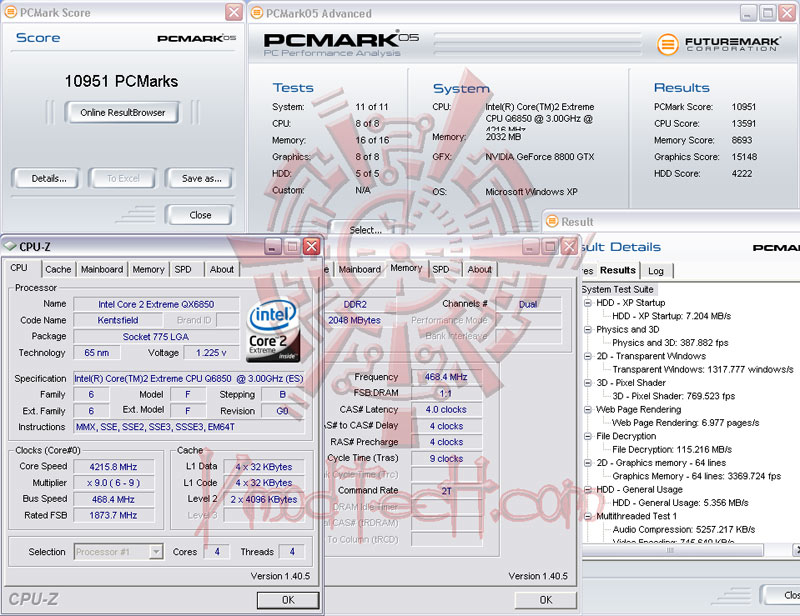Collapse the Web Page Rendering tree node
800x616 pixels.
(x=588, y=409)
